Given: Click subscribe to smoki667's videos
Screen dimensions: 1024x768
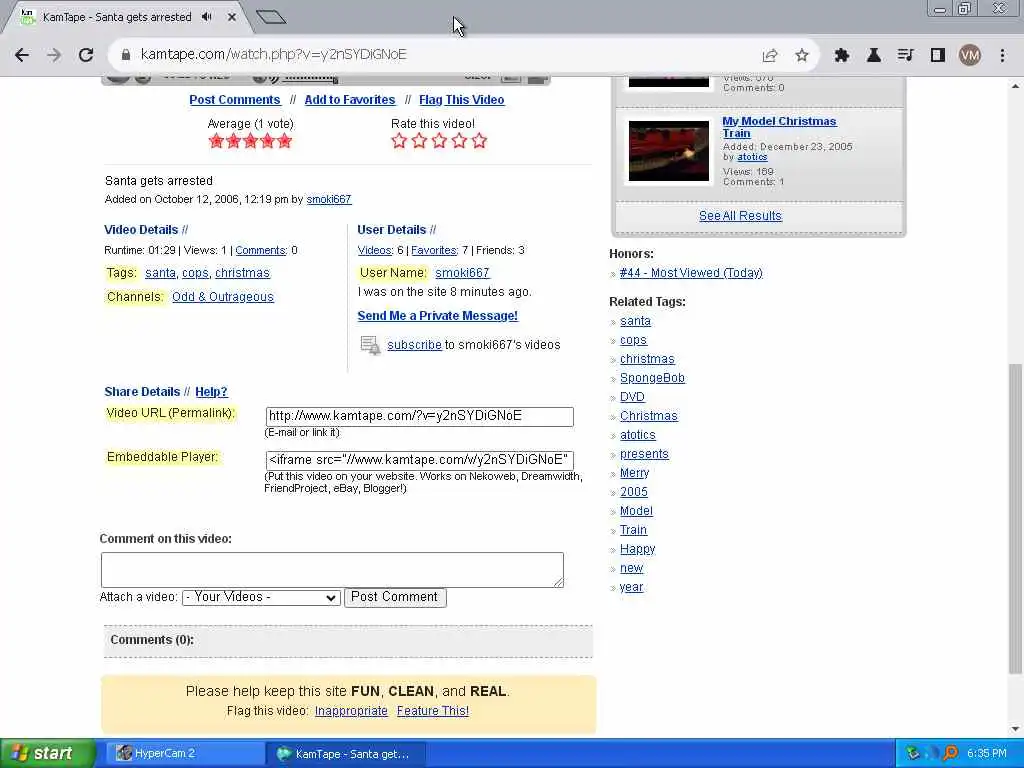Looking at the screenshot, I should tap(414, 345).
